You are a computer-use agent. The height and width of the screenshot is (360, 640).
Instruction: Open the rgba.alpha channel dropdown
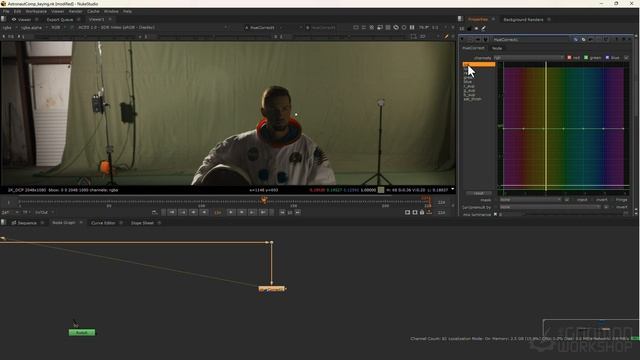pyautogui.click(x=33, y=27)
